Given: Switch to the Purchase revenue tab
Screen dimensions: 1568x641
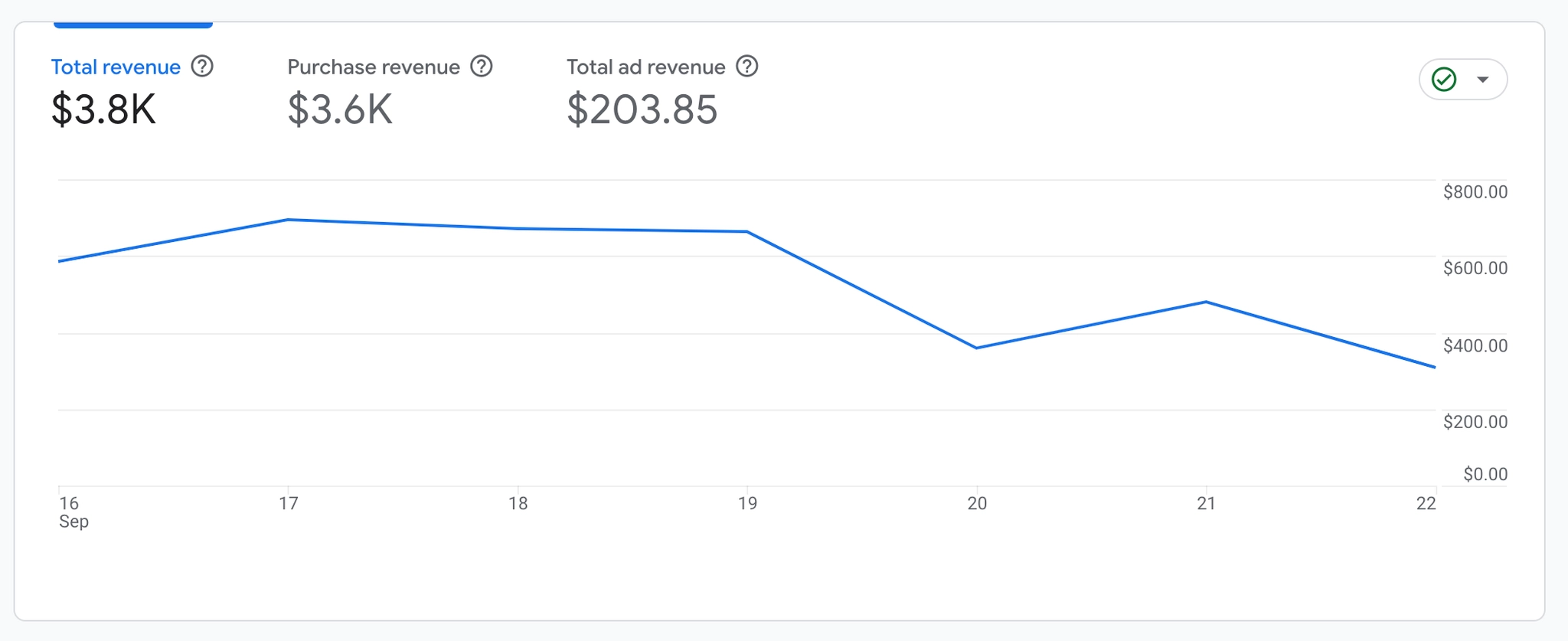Looking at the screenshot, I should [374, 67].
